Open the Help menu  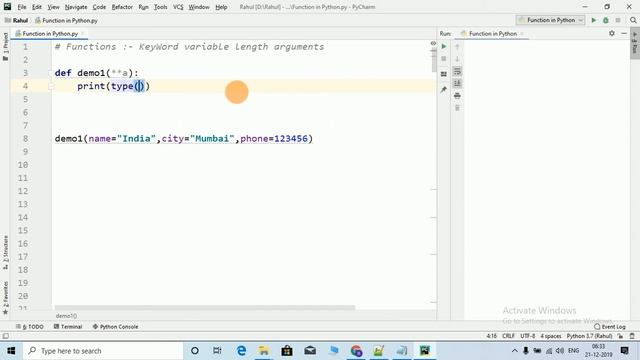tap(221, 7)
